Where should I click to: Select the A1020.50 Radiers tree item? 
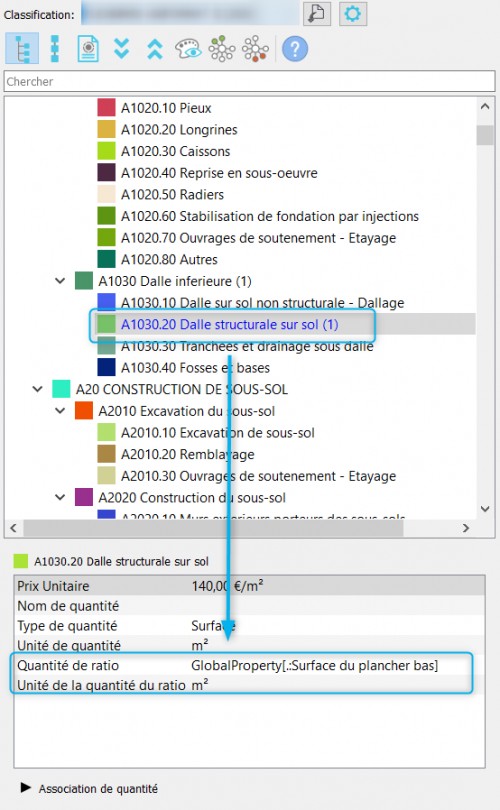pyautogui.click(x=172, y=194)
